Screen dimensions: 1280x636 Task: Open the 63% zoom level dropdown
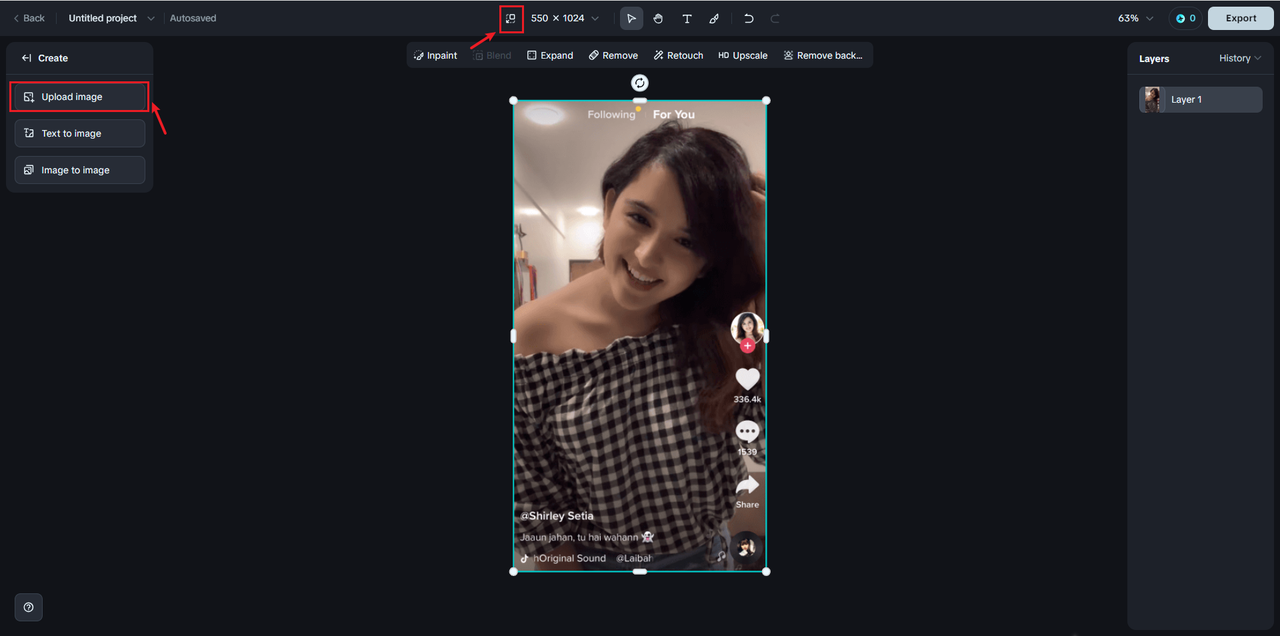coord(1136,18)
